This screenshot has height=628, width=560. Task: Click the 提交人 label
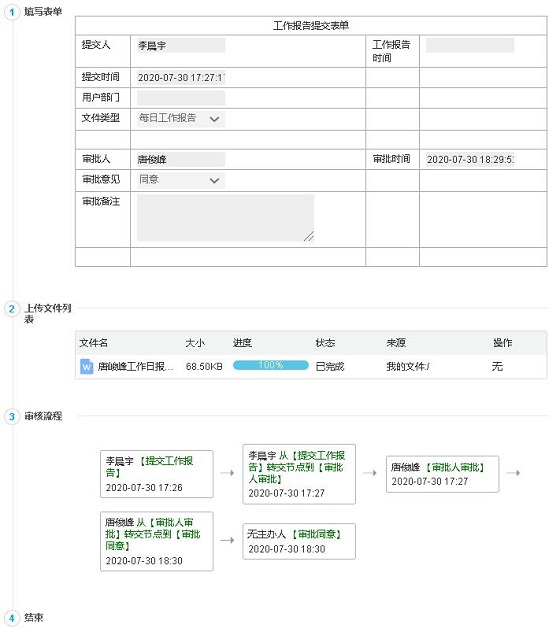96,45
